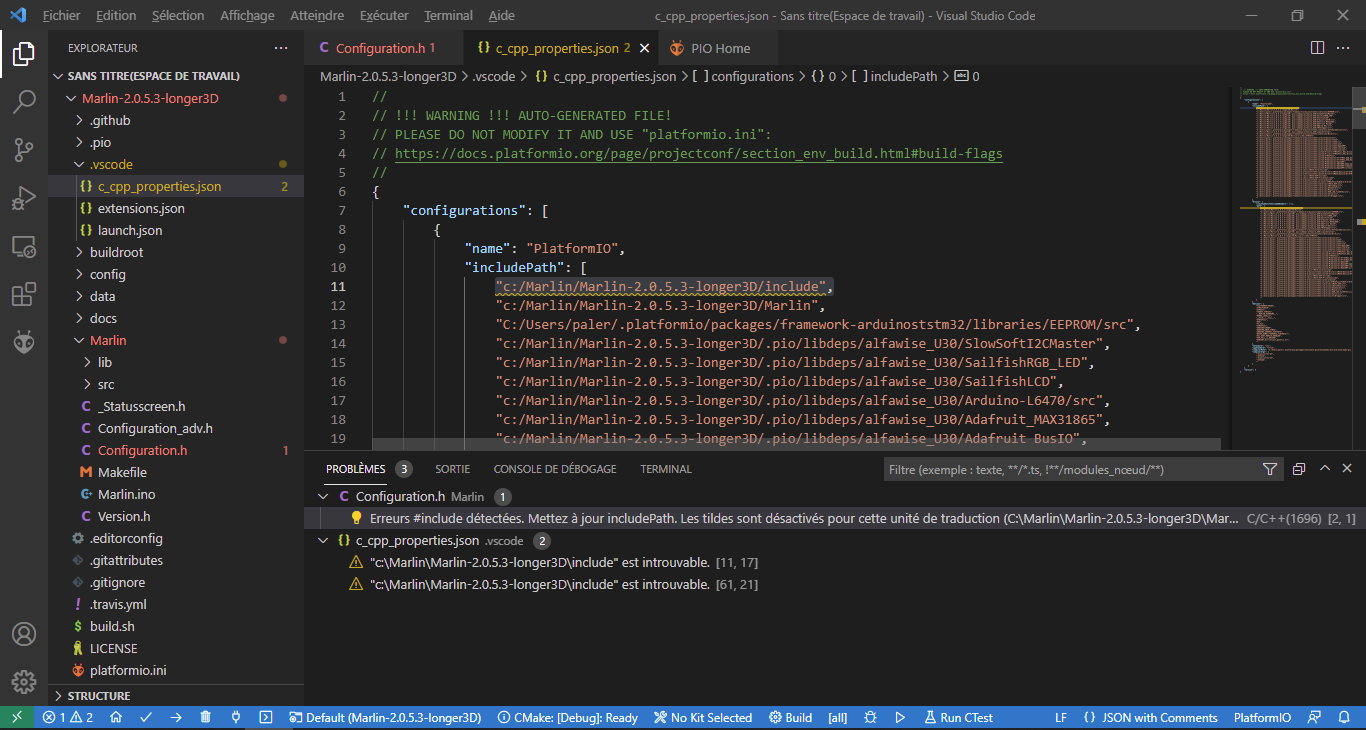Collapse the c_cpp_properties.json problems group
Image resolution: width=1366 pixels, height=730 pixels.
[322, 541]
